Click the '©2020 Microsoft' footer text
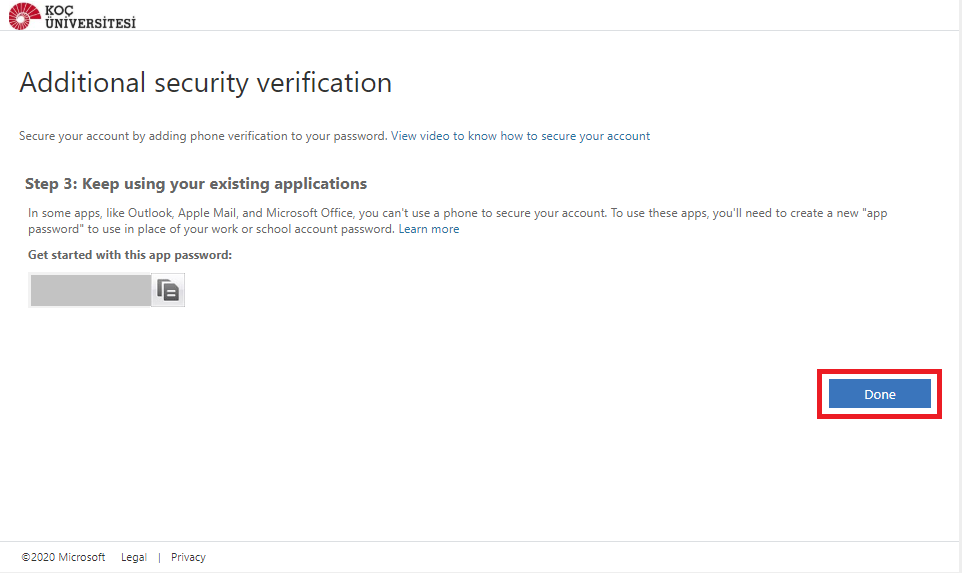The width and height of the screenshot is (962, 573). 63,557
